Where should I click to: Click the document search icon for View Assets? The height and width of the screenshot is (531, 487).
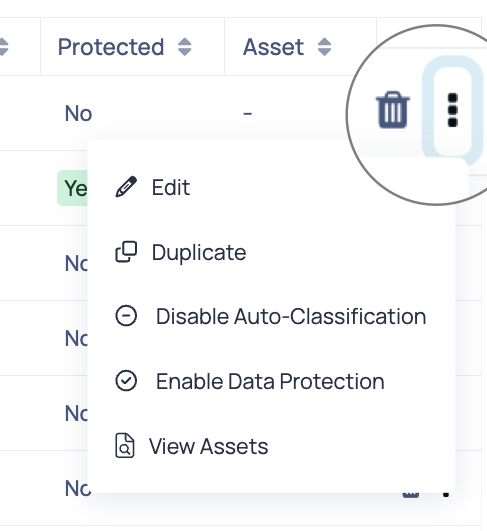[125, 446]
